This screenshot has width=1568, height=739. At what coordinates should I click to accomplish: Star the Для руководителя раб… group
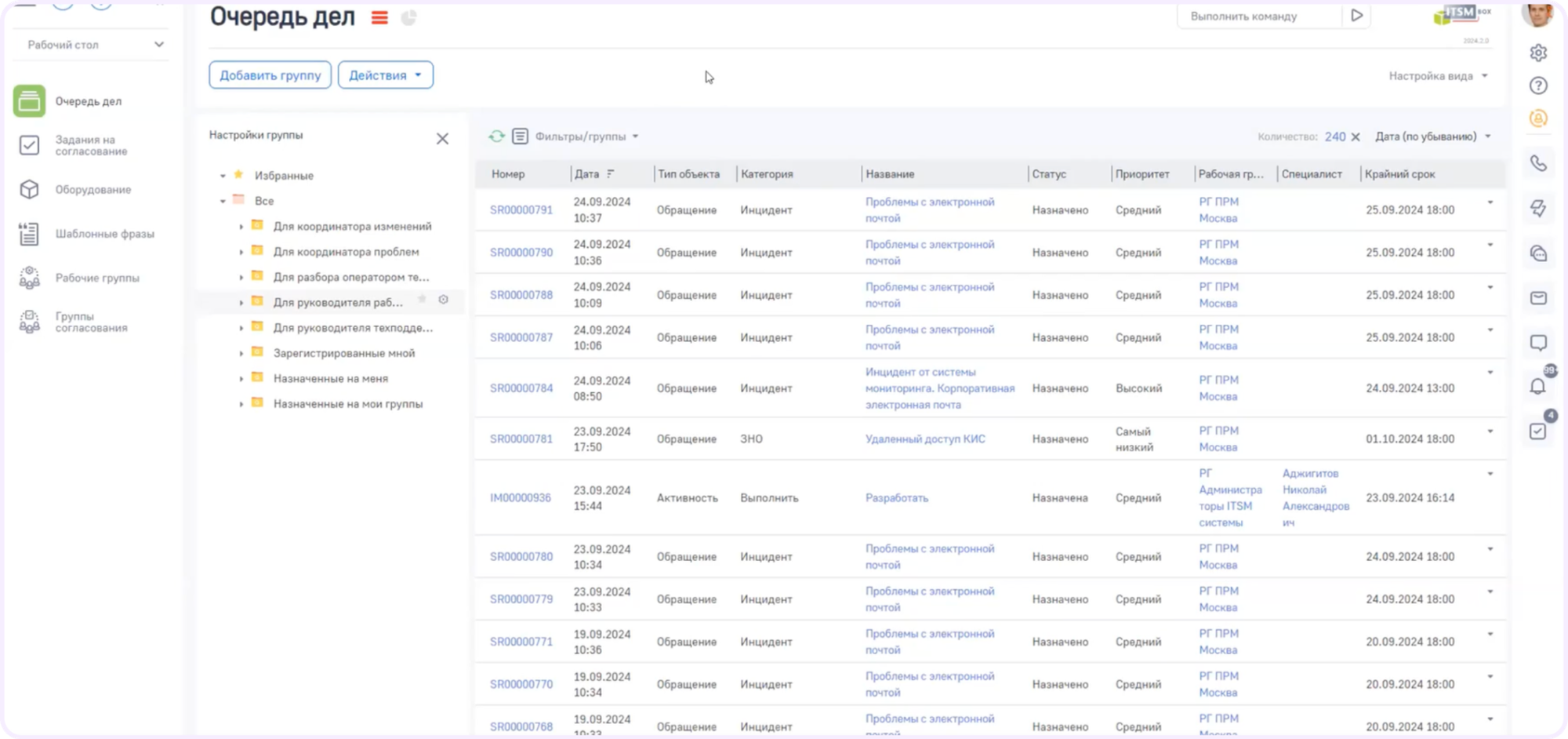click(422, 300)
